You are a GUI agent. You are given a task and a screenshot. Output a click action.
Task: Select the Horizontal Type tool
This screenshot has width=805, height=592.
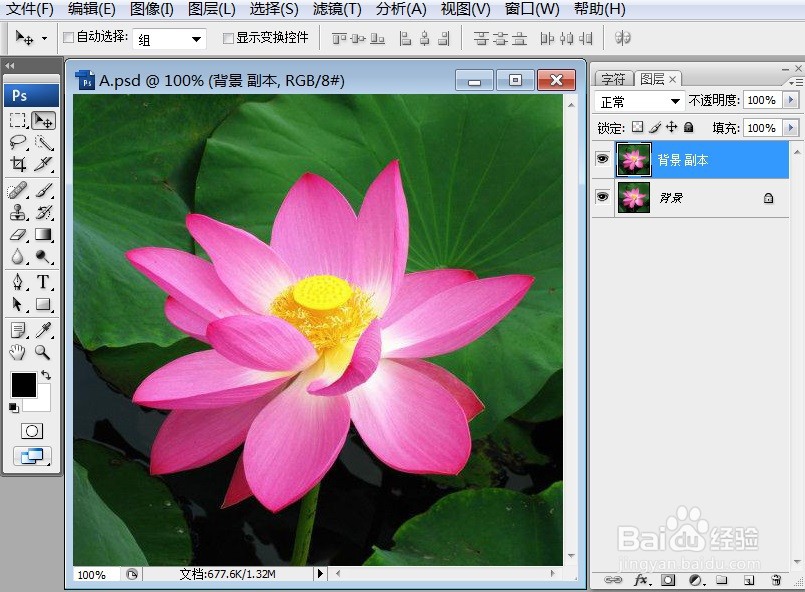(x=43, y=282)
